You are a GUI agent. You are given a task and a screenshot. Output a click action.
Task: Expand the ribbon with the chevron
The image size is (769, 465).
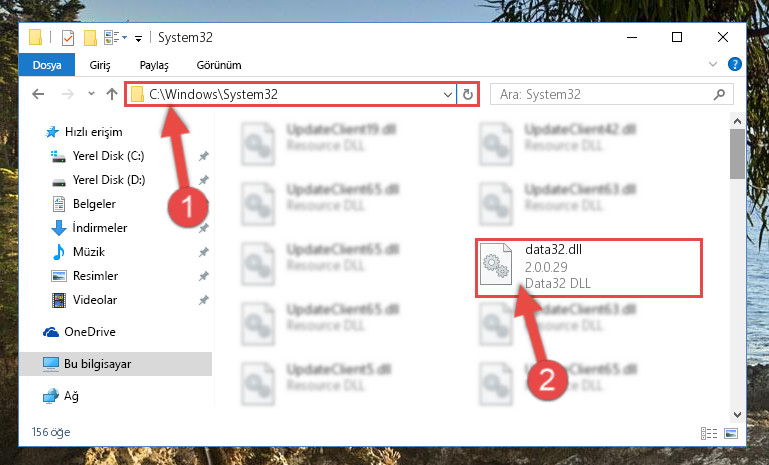point(713,64)
